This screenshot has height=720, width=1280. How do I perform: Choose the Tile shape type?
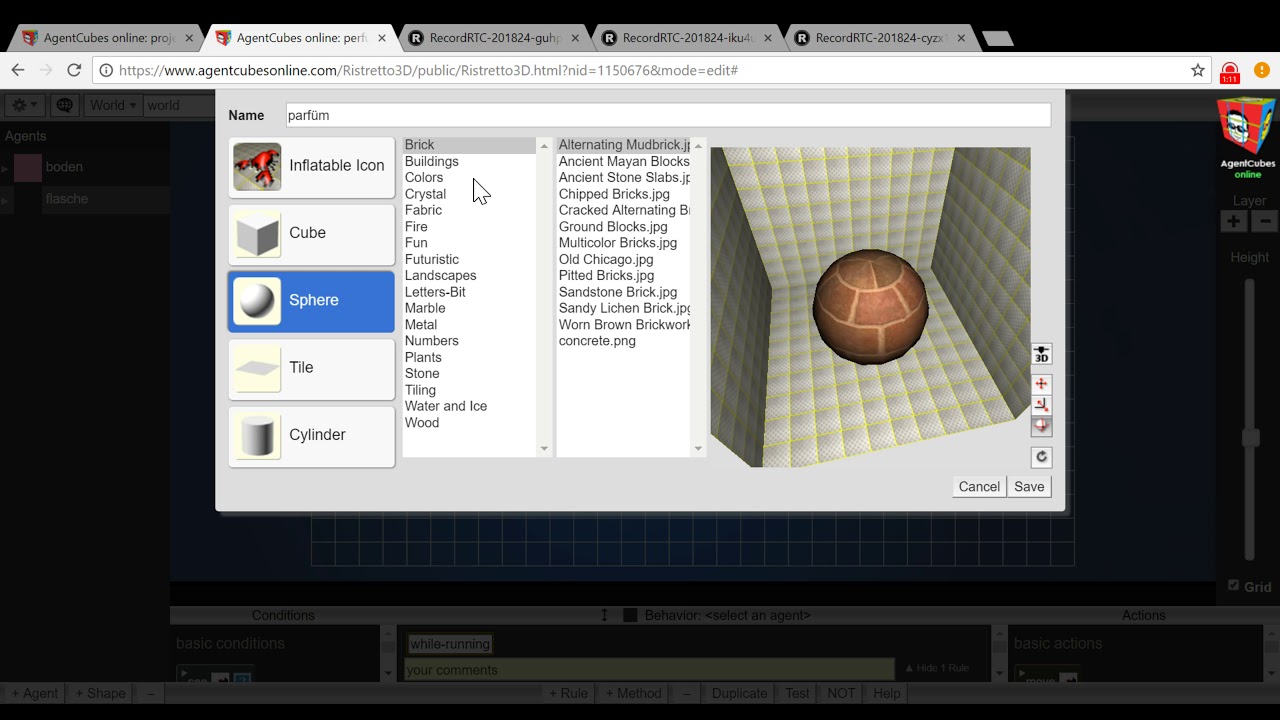point(311,368)
